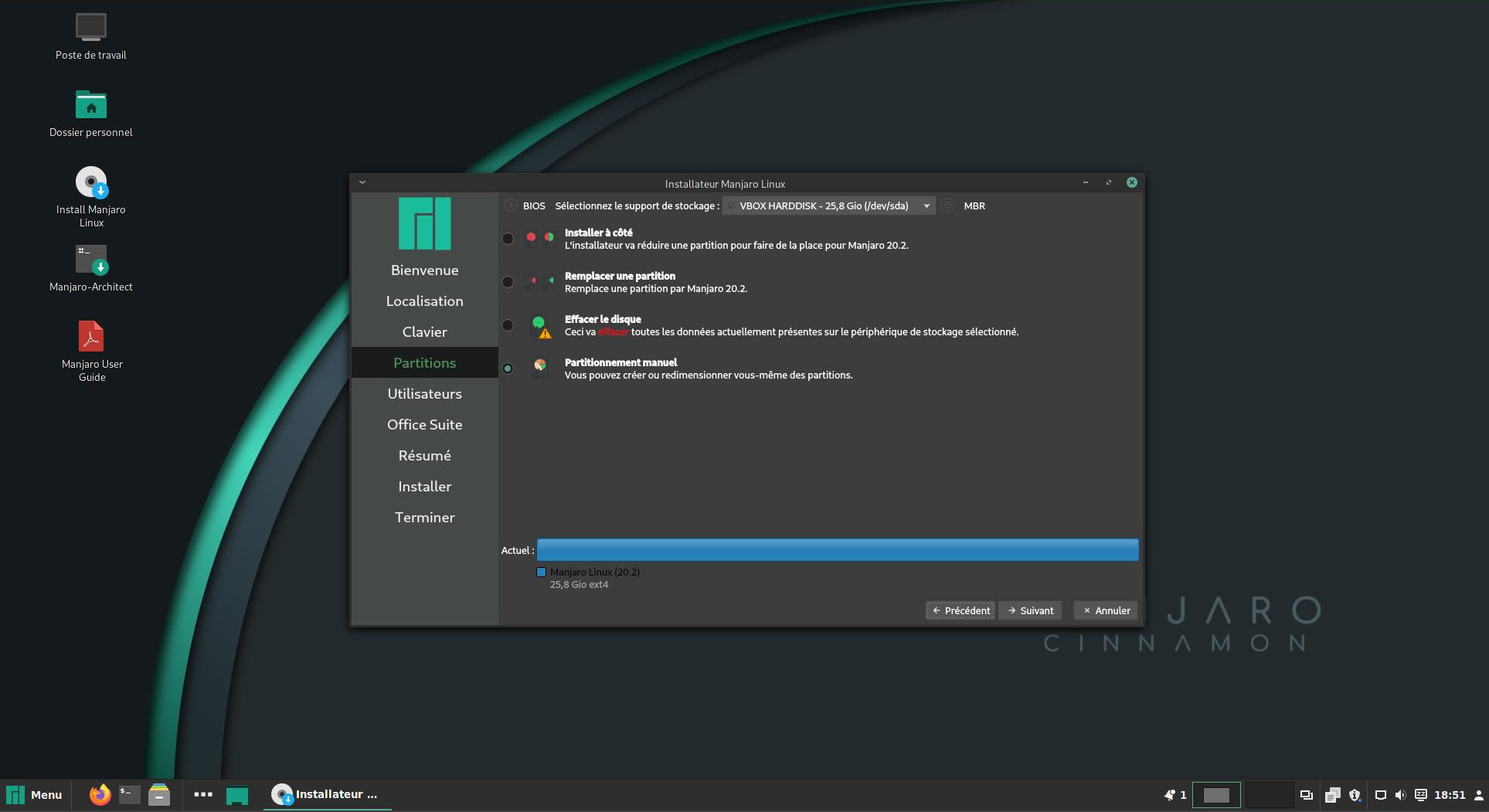This screenshot has width=1489, height=812.
Task: Go to the Clavier step
Action: coord(425,332)
